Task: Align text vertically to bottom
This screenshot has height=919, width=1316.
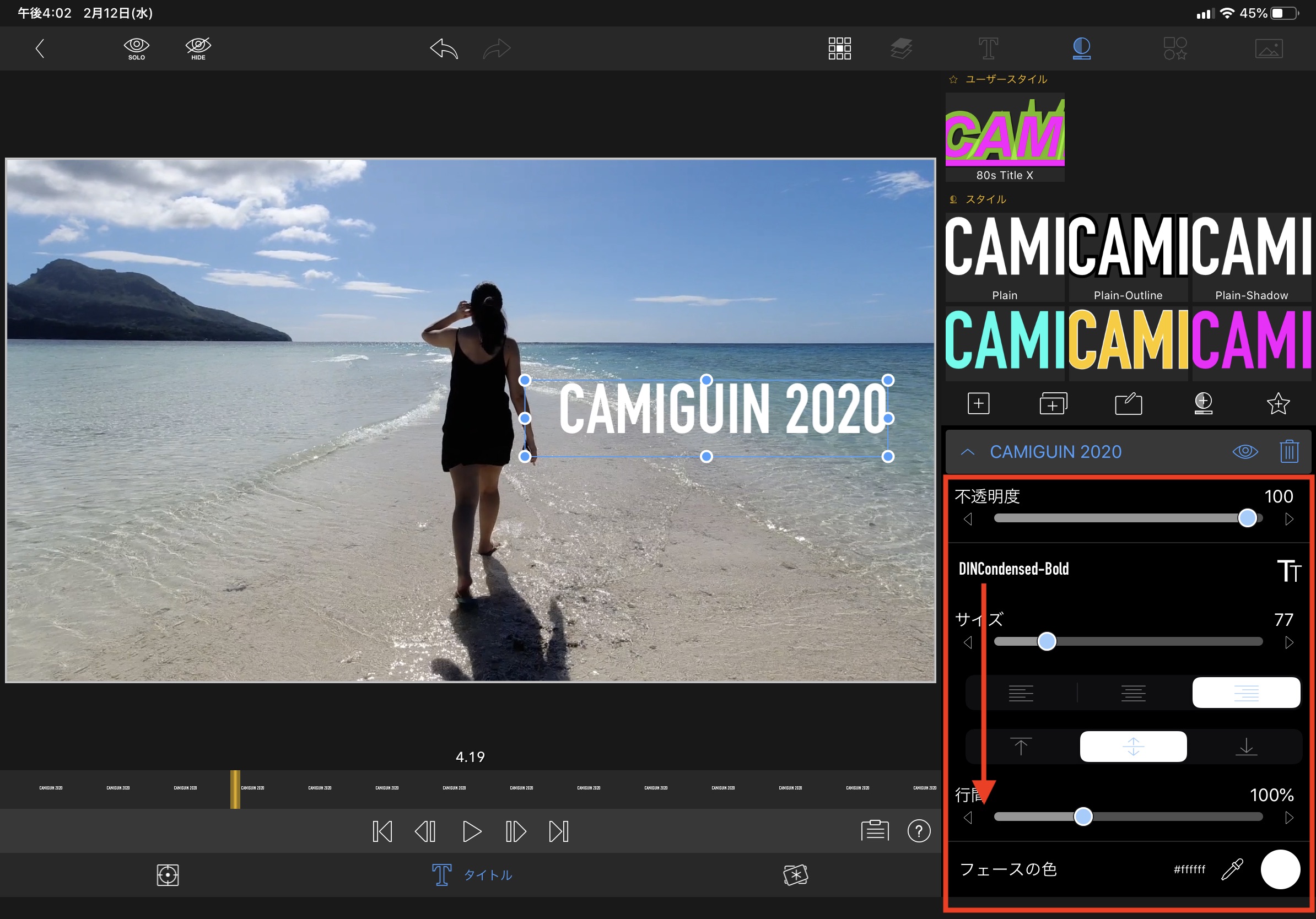Action: 1245,746
